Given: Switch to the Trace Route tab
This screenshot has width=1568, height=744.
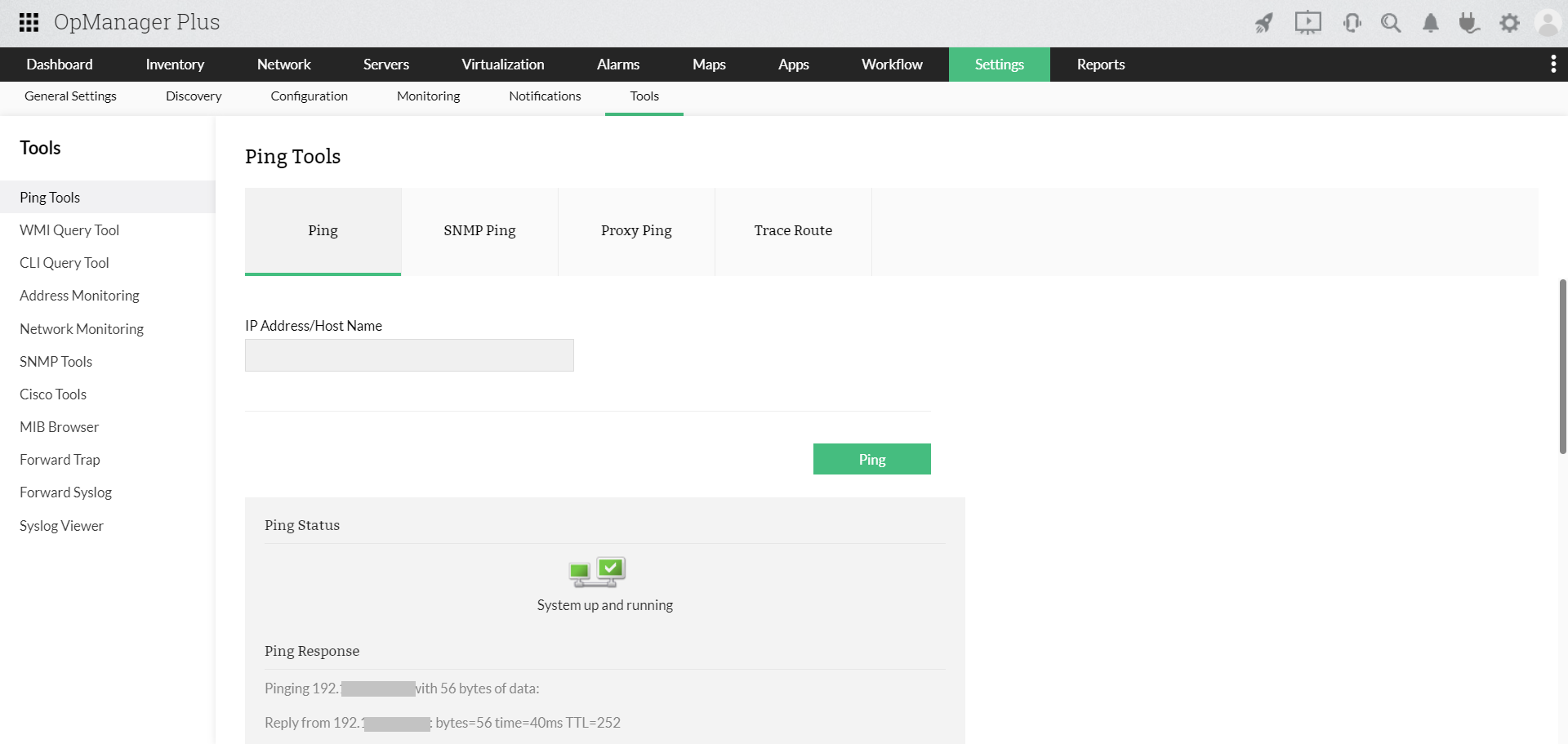Looking at the screenshot, I should click(792, 230).
